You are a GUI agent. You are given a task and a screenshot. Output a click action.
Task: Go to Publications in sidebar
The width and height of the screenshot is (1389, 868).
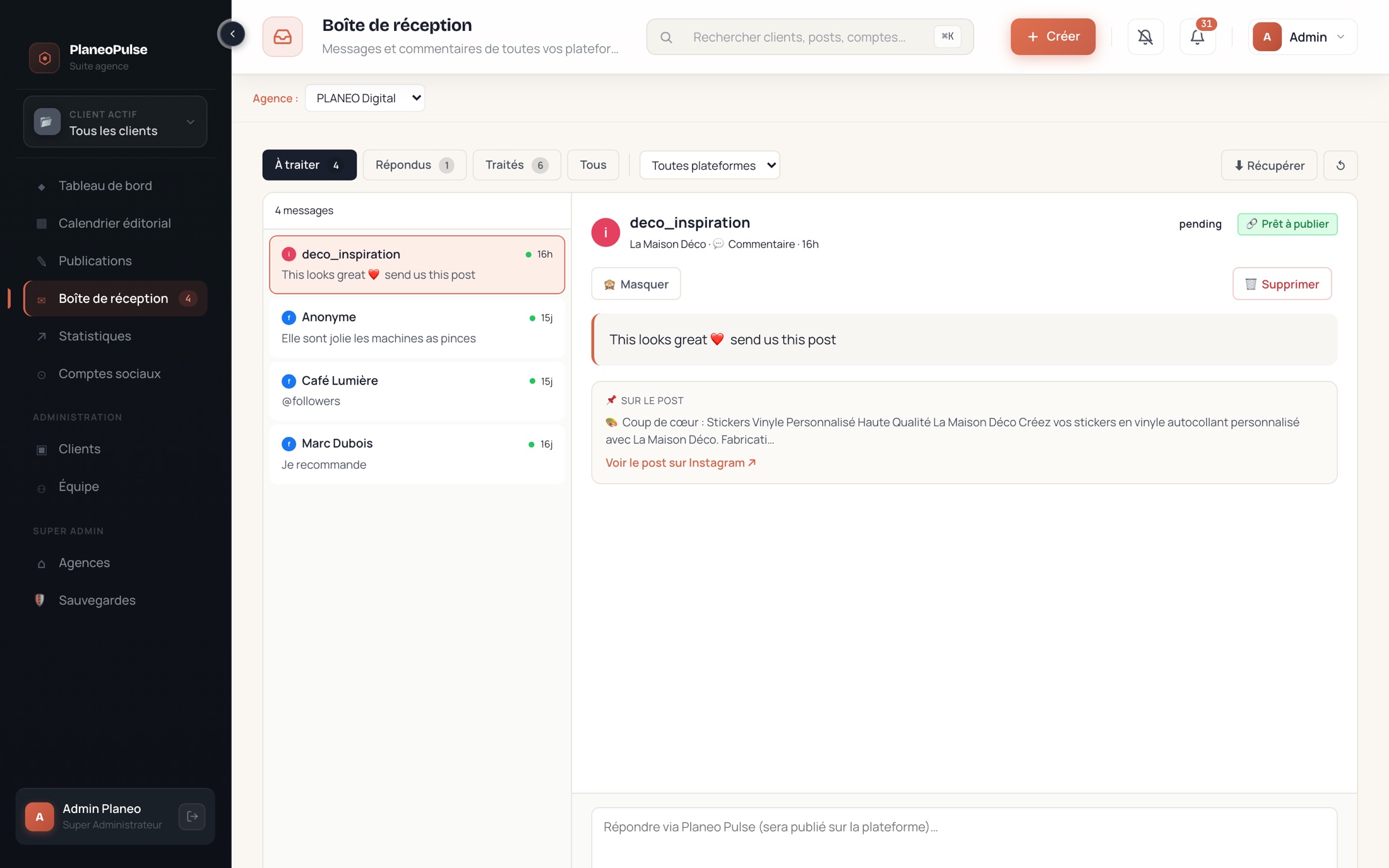115,261
